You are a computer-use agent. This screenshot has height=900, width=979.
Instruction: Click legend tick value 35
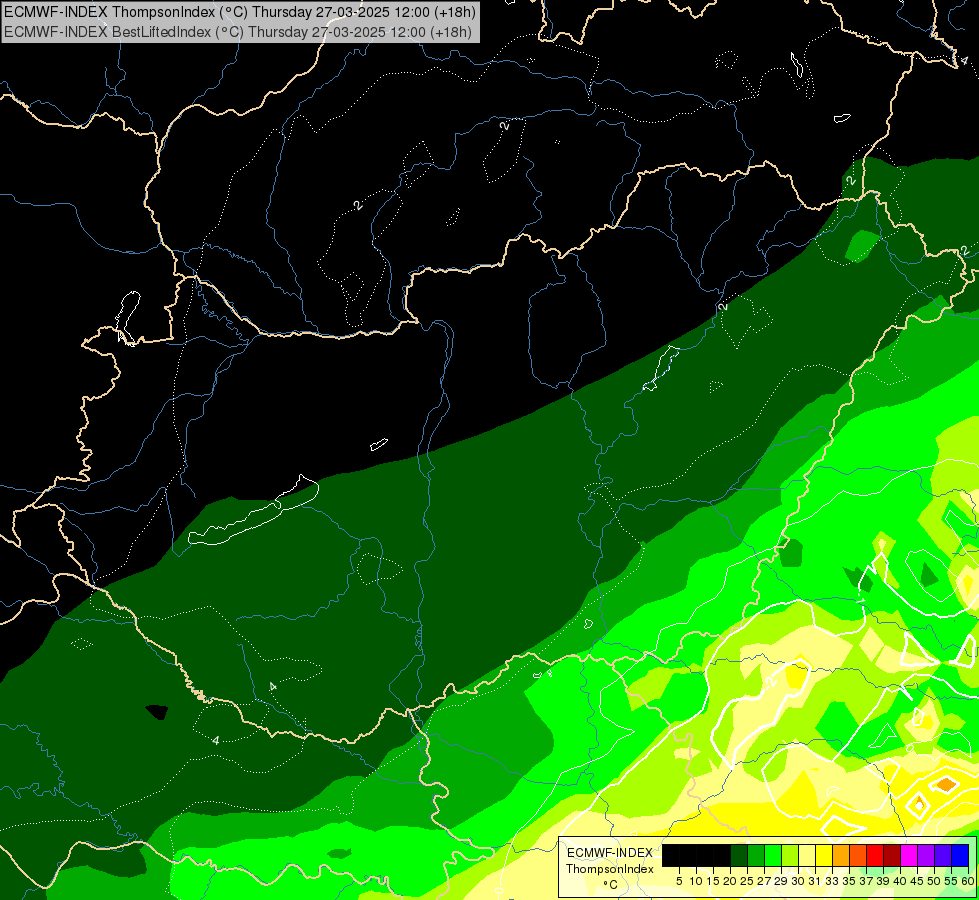tap(850, 881)
